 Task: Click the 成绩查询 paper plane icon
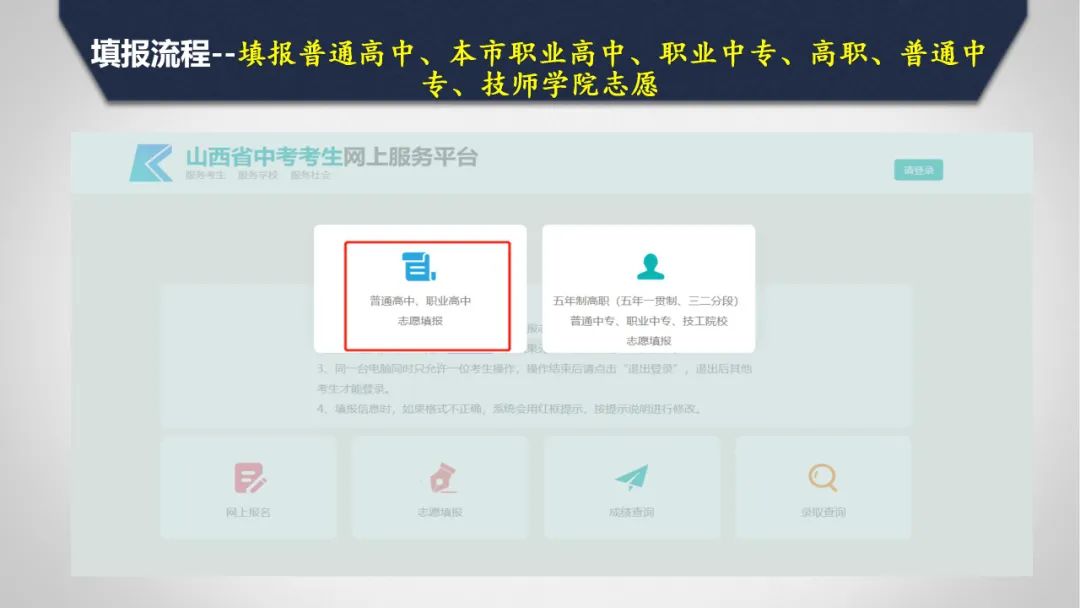click(632, 477)
